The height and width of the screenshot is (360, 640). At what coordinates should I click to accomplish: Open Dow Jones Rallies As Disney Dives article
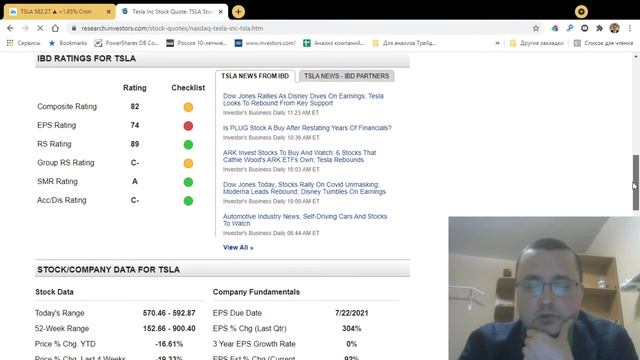[x=303, y=100]
